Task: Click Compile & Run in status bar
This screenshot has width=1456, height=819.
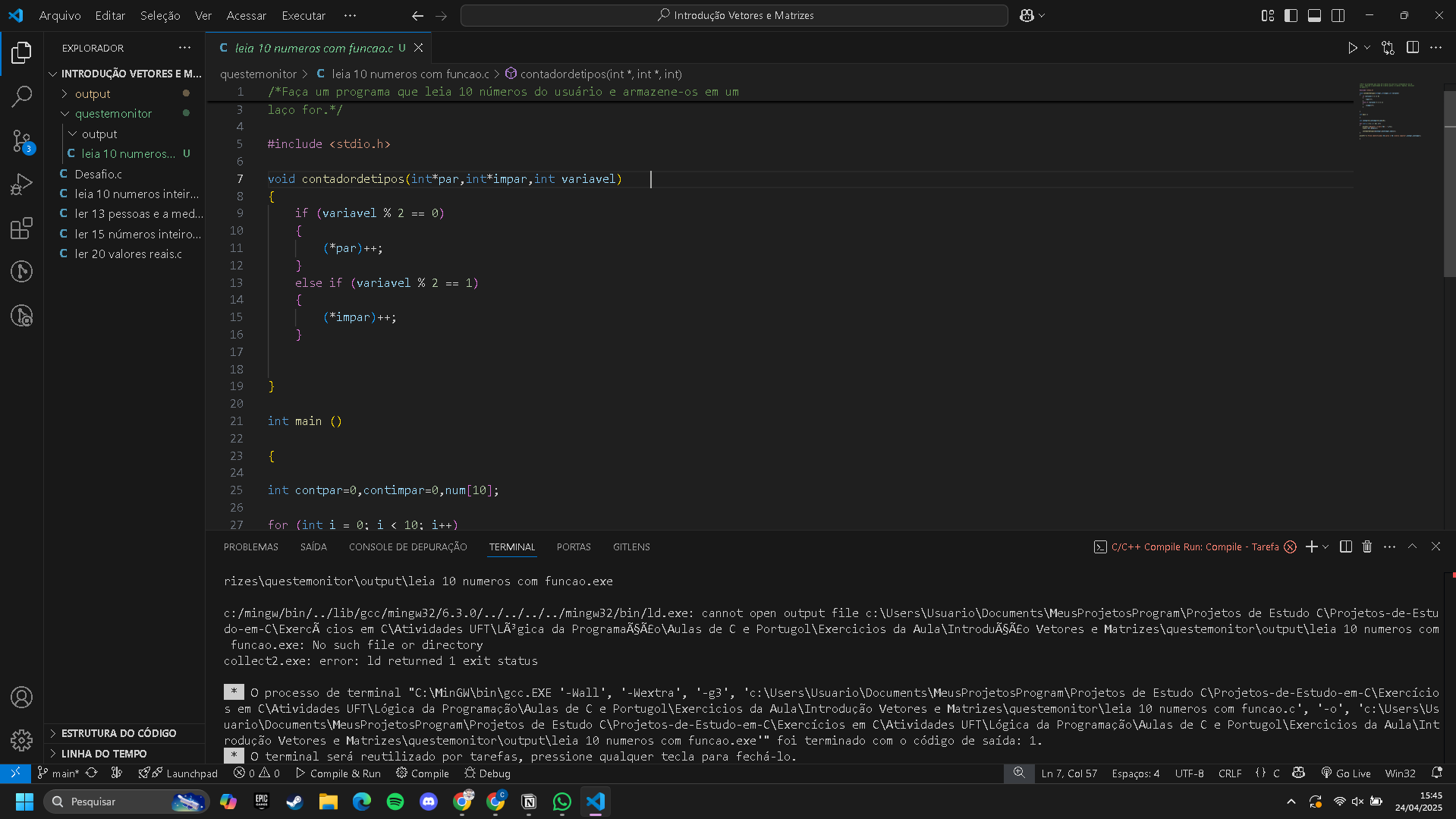Action: 338,773
